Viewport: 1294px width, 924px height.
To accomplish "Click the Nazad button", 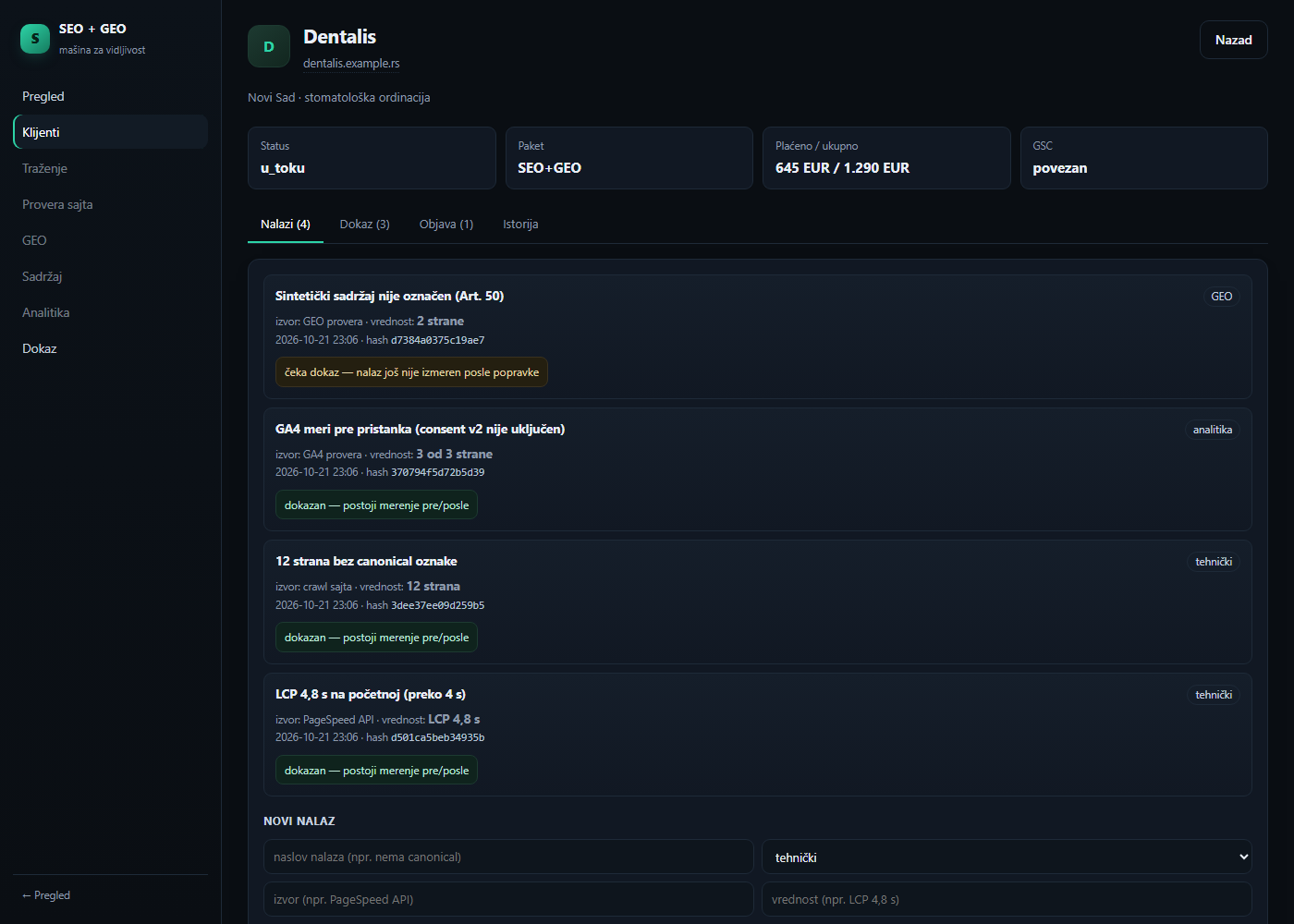I will click(1233, 40).
